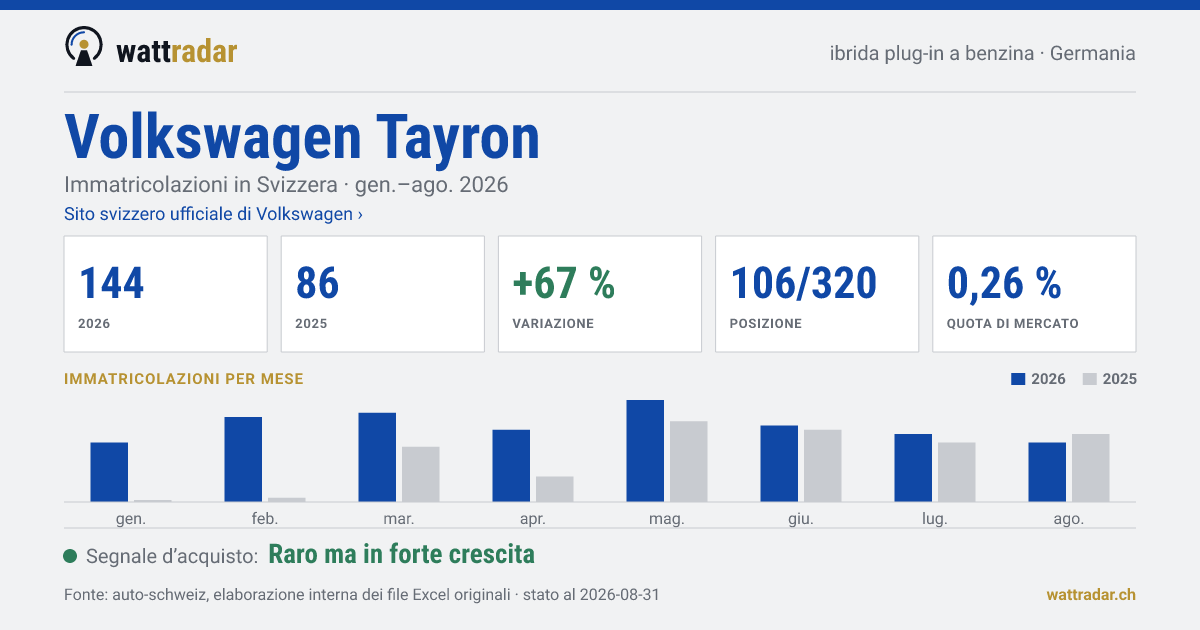Click the 'mar.' month axis label
The height and width of the screenshot is (630, 1200).
[399, 519]
